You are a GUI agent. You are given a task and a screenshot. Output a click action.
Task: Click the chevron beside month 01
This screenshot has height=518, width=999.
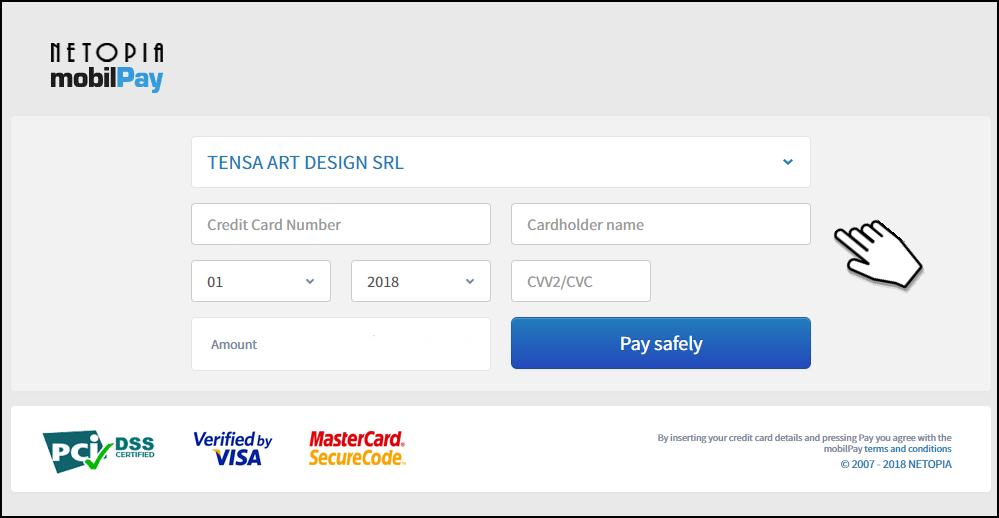point(310,281)
